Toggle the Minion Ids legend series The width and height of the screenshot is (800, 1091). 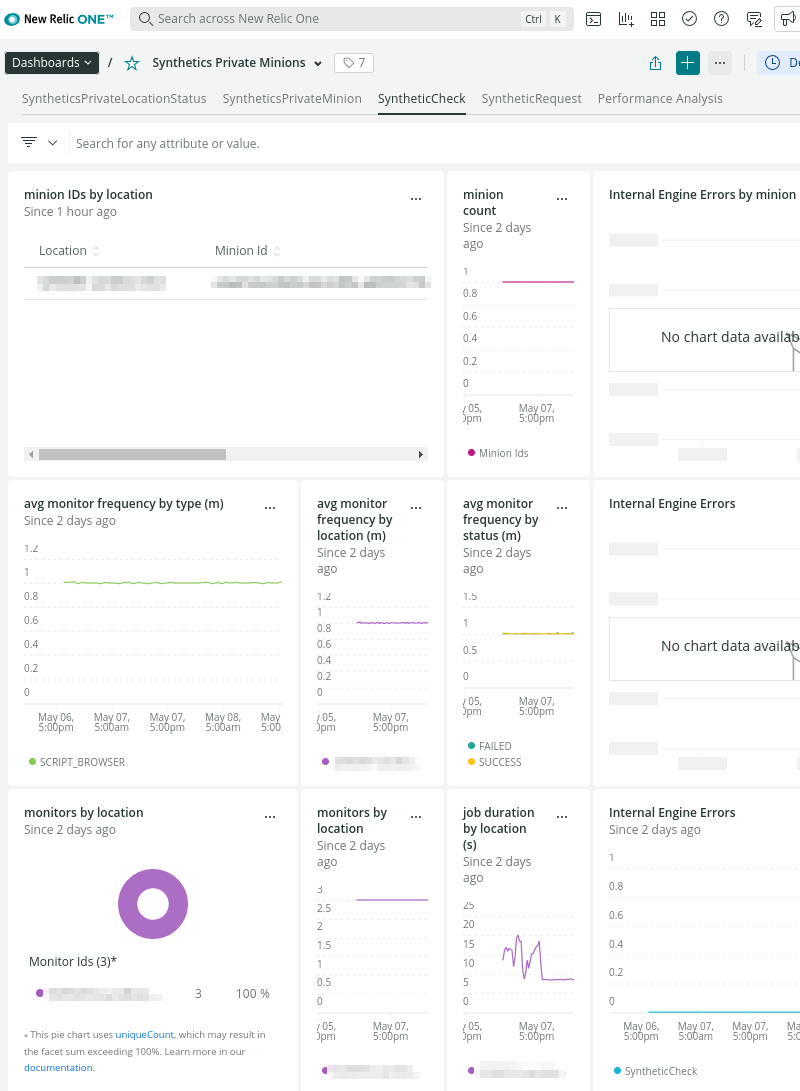pos(502,453)
